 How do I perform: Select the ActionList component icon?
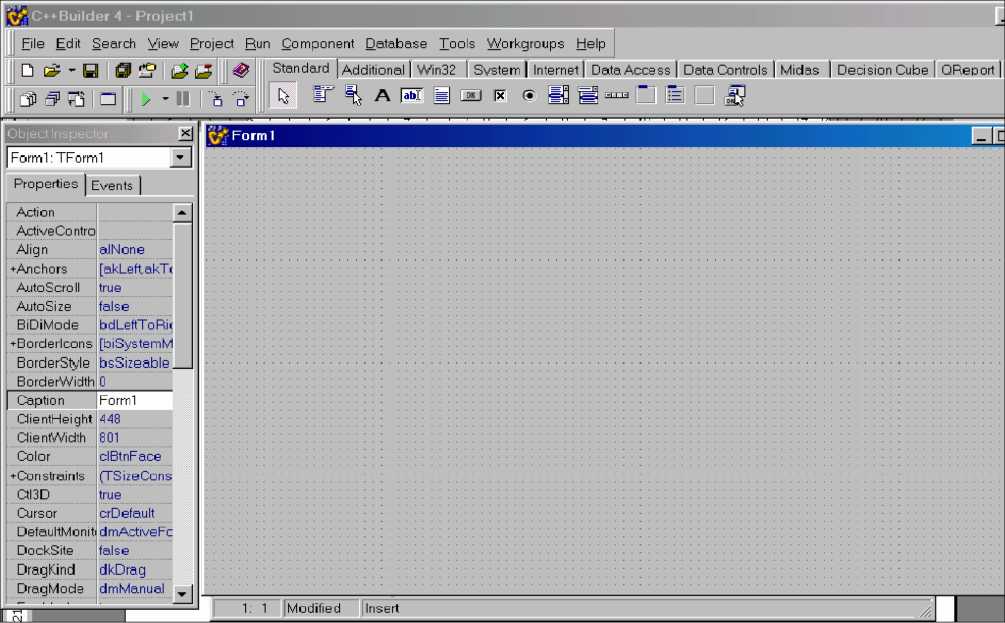(735, 96)
